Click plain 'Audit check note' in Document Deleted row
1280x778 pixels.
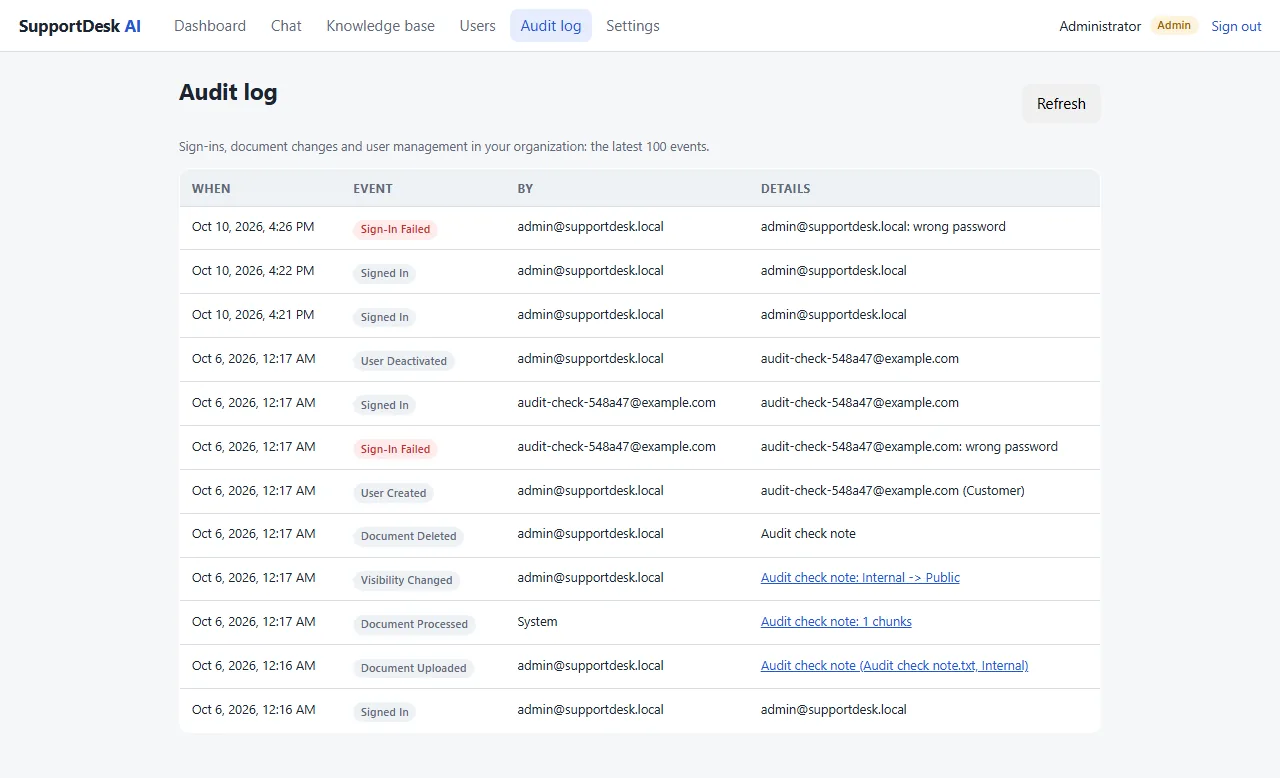point(808,534)
